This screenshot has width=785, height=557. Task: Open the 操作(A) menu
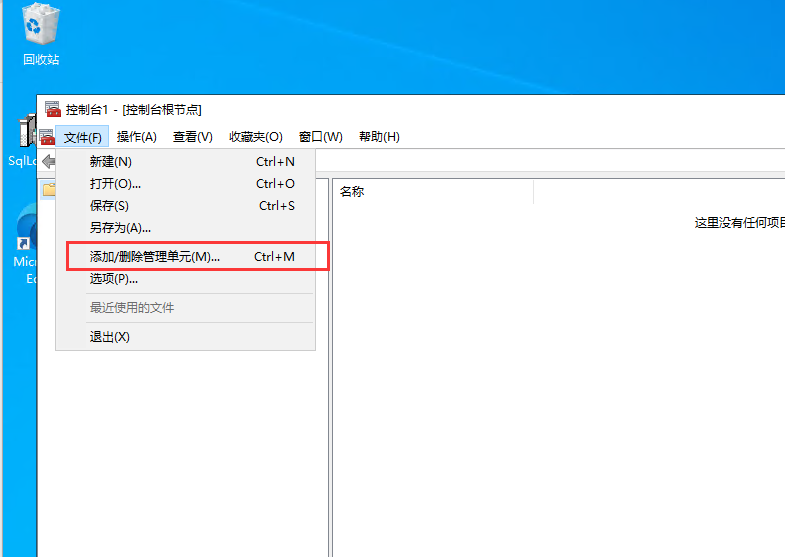click(136, 137)
